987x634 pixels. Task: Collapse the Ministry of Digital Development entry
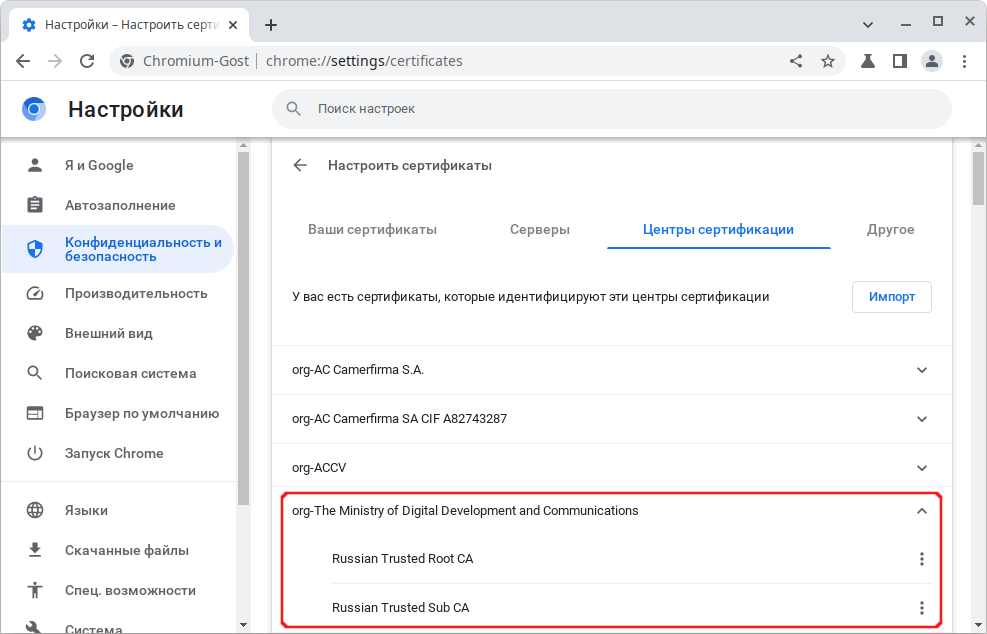[x=922, y=511]
